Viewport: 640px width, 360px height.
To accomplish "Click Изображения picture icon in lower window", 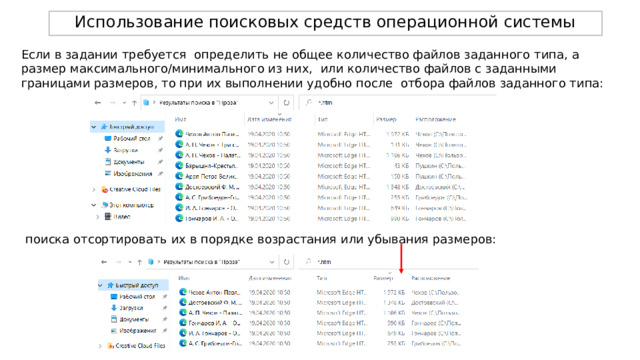I will tap(114, 331).
